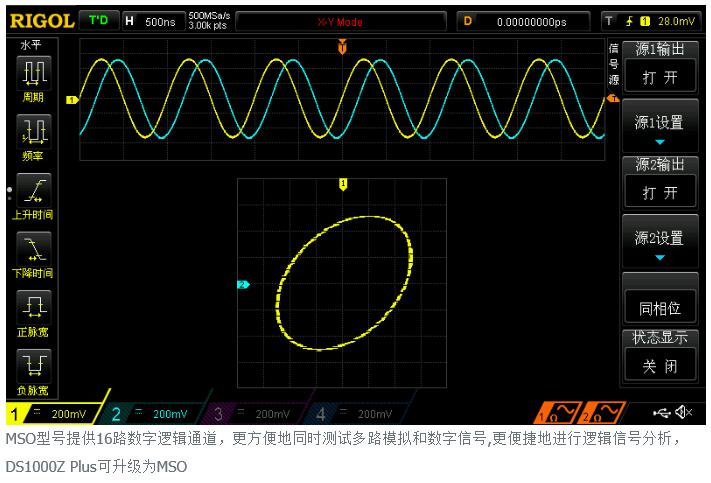Select the 频率 frequency measurement icon
Viewport: 711px width, 483px height.
click(x=33, y=137)
